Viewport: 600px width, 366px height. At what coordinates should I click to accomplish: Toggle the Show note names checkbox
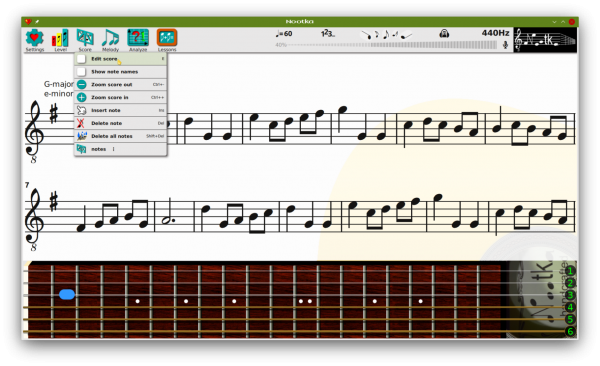(x=82, y=72)
